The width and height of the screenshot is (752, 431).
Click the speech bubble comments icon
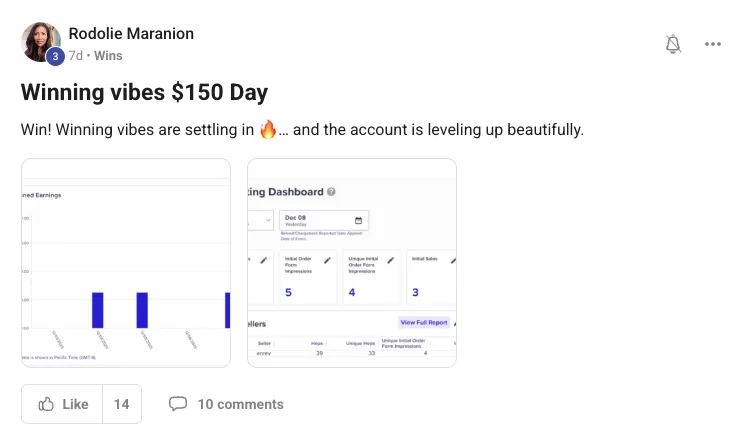pyautogui.click(x=178, y=404)
